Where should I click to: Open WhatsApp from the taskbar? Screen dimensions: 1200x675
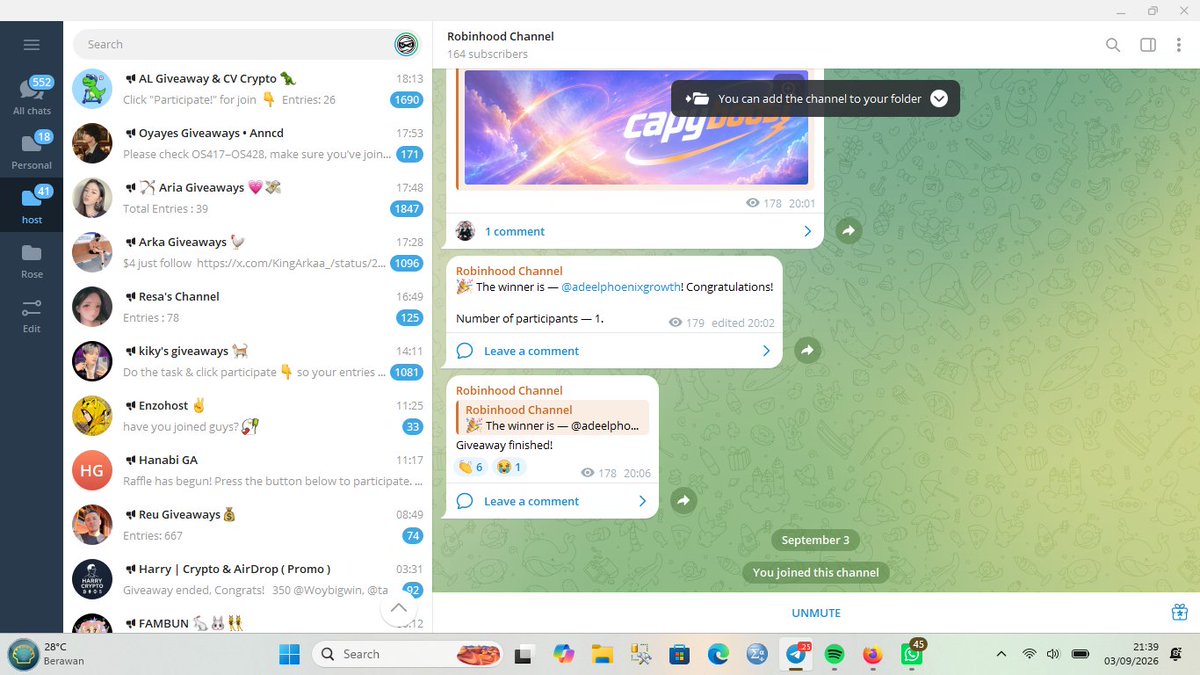coord(912,654)
